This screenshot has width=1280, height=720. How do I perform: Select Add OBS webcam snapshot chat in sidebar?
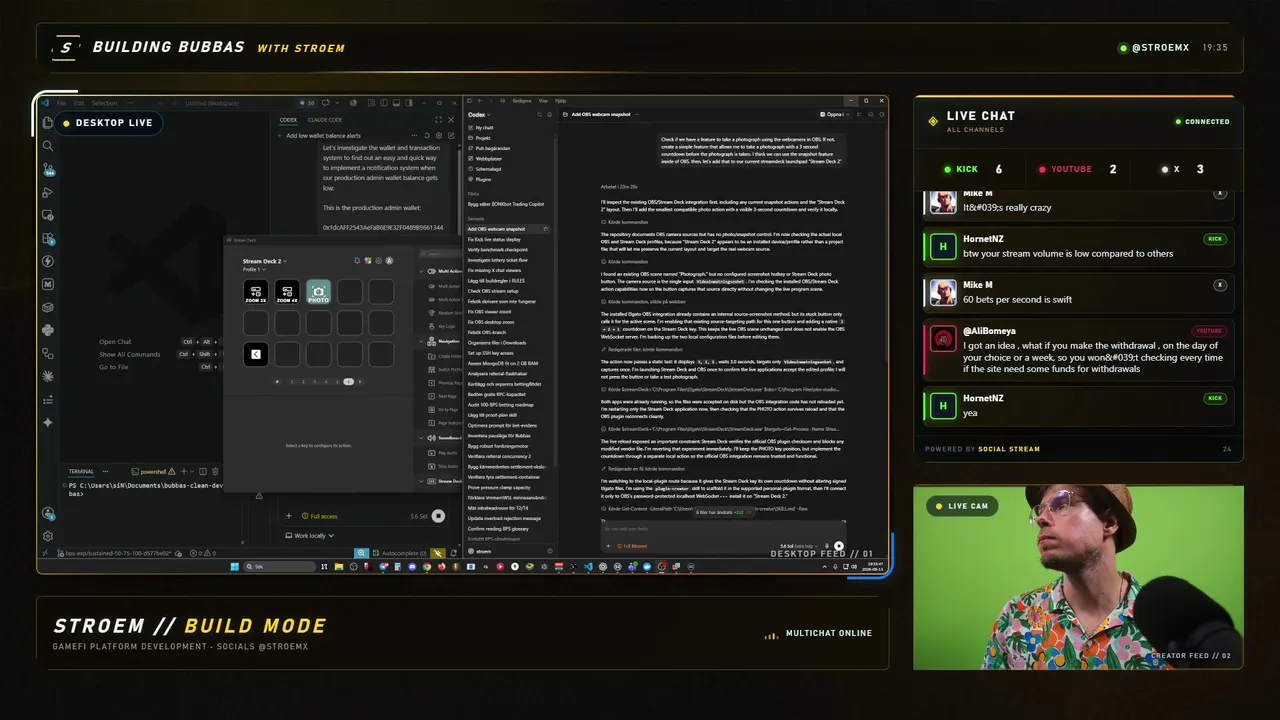pyautogui.click(x=508, y=229)
